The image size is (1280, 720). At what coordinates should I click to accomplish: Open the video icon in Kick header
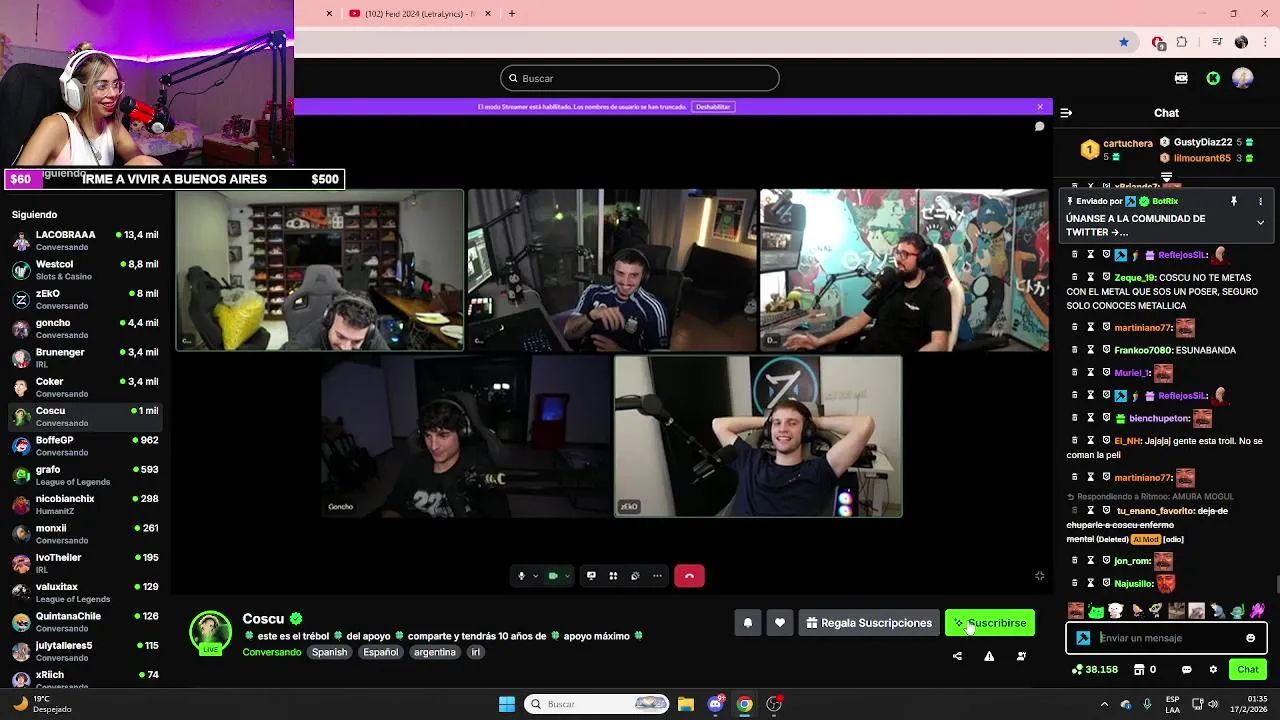point(1181,78)
